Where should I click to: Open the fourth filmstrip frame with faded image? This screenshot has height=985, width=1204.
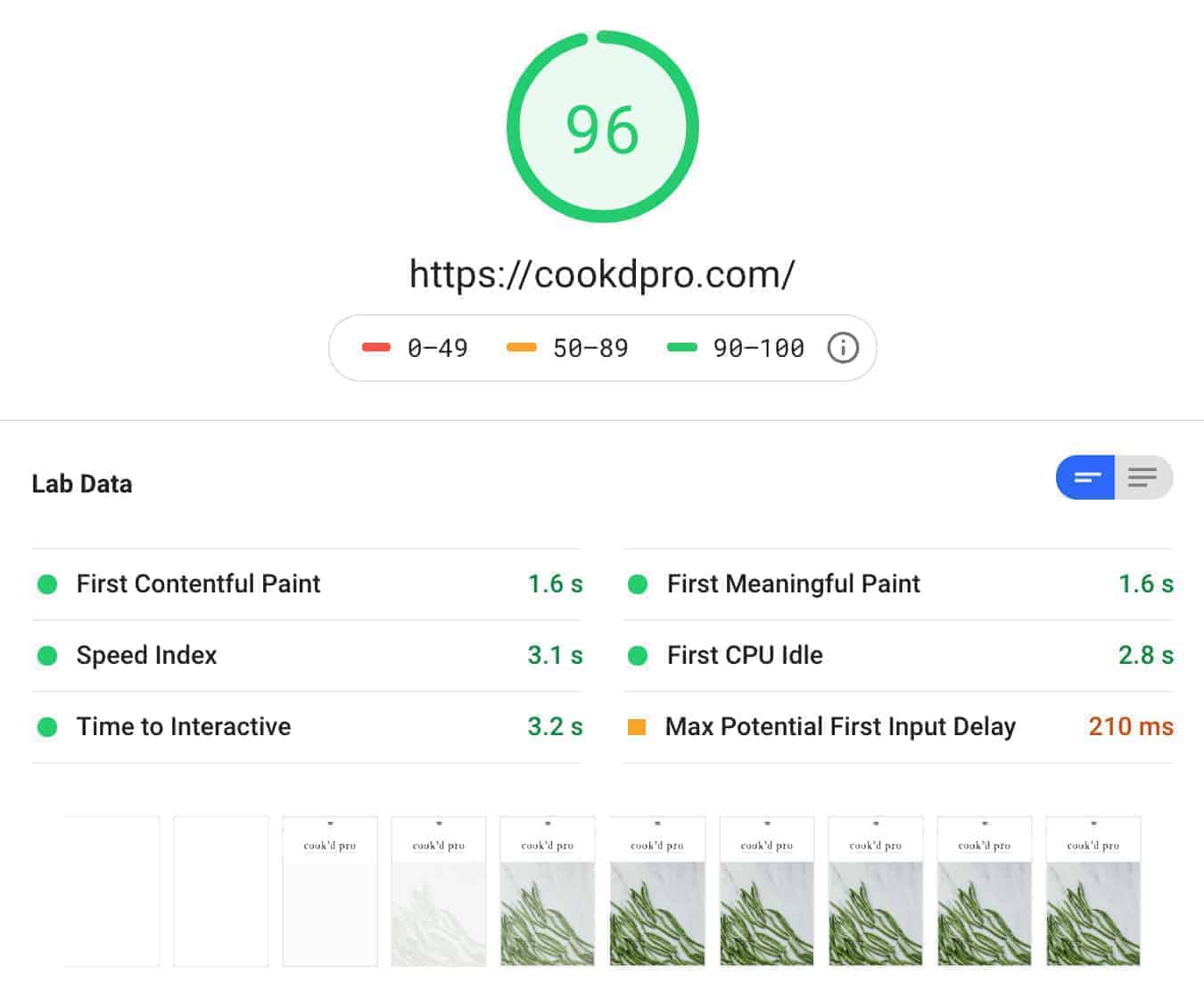point(439,890)
